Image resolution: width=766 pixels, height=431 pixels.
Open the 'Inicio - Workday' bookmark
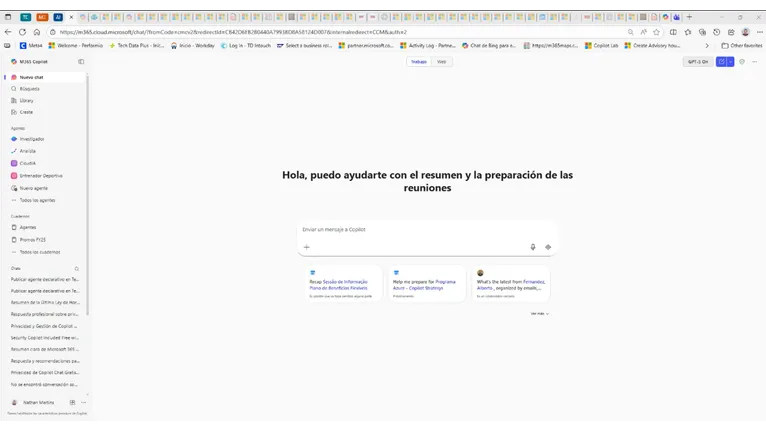coord(192,45)
